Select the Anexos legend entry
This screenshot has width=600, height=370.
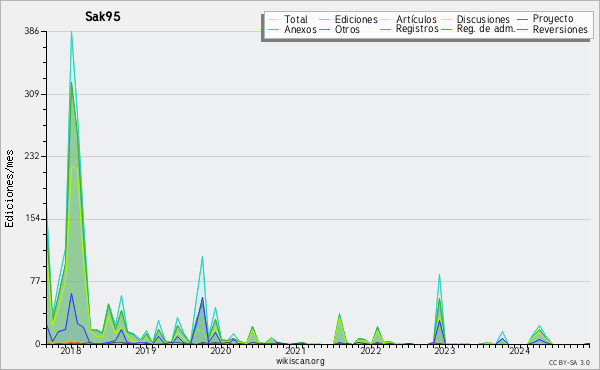[x=300, y=29]
